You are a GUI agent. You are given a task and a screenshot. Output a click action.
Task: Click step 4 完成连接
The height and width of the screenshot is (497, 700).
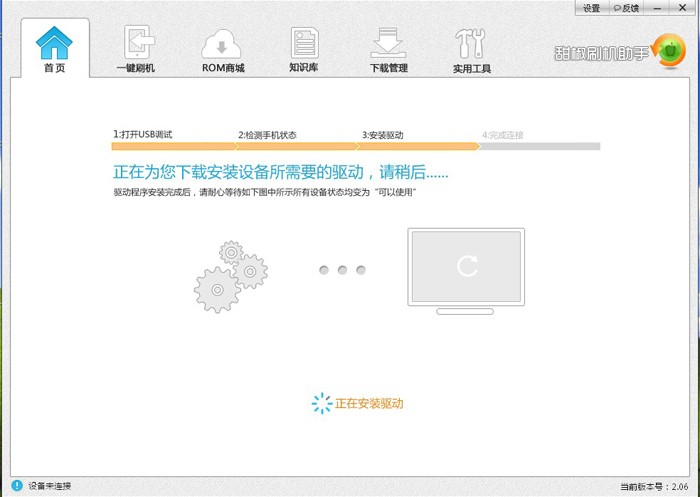coord(503,135)
